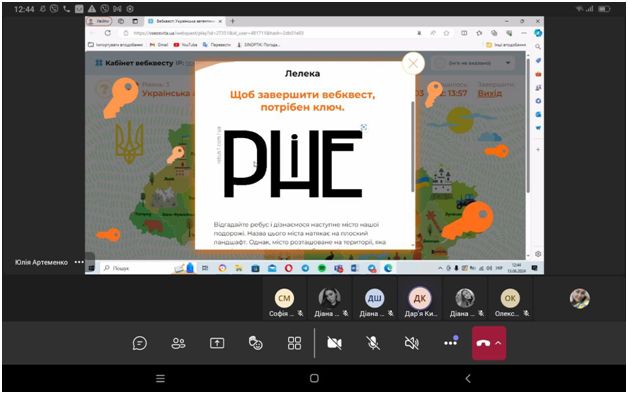Toggle the speaker audio on
Image resolution: width=628 pixels, height=394 pixels.
pos(411,343)
